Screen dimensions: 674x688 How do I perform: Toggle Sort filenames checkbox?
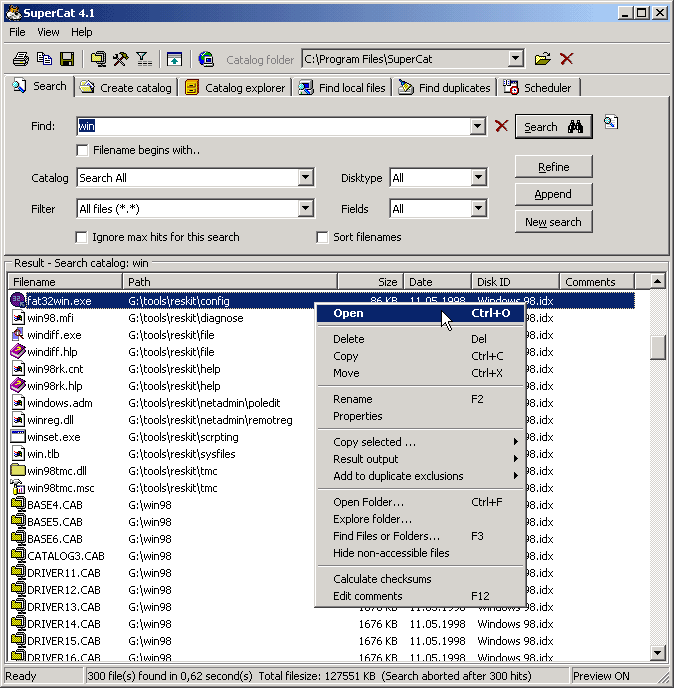coord(322,237)
